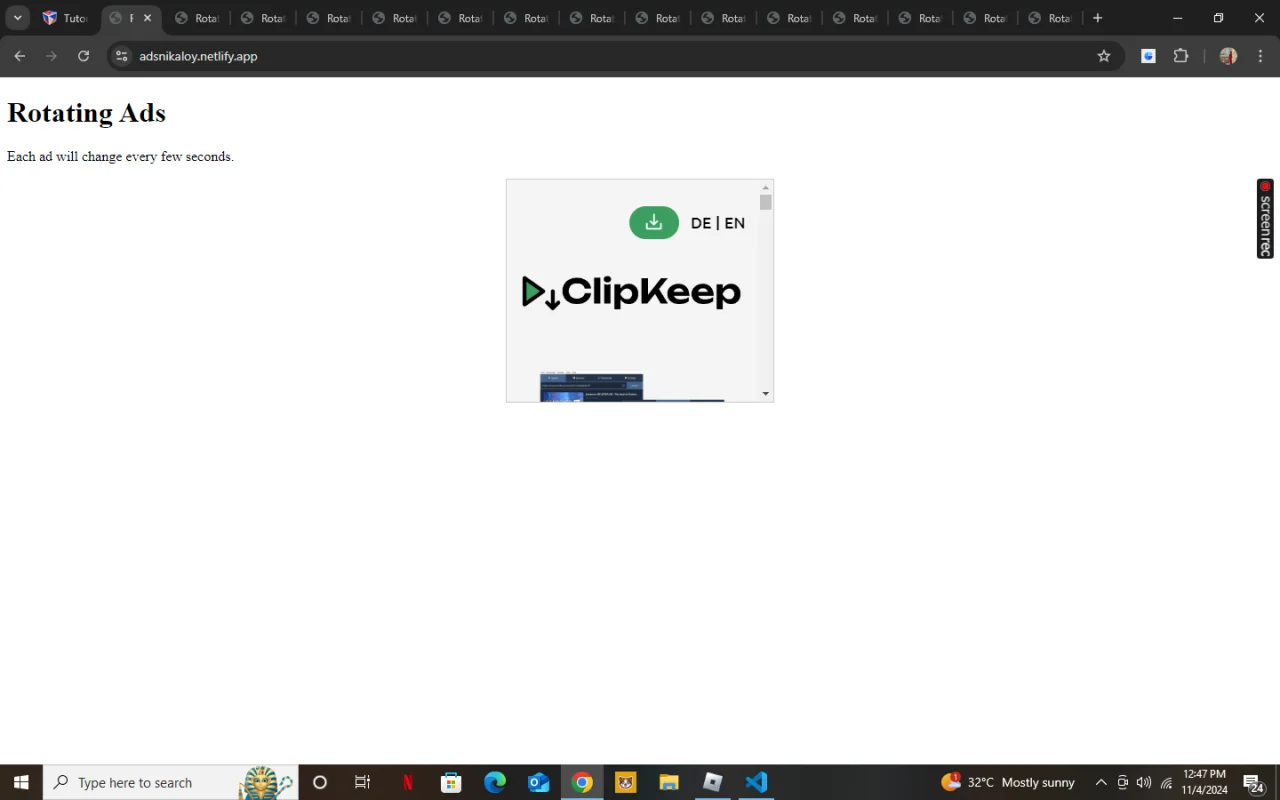
Task: Open Visual Studio Code from taskbar
Action: click(x=756, y=782)
